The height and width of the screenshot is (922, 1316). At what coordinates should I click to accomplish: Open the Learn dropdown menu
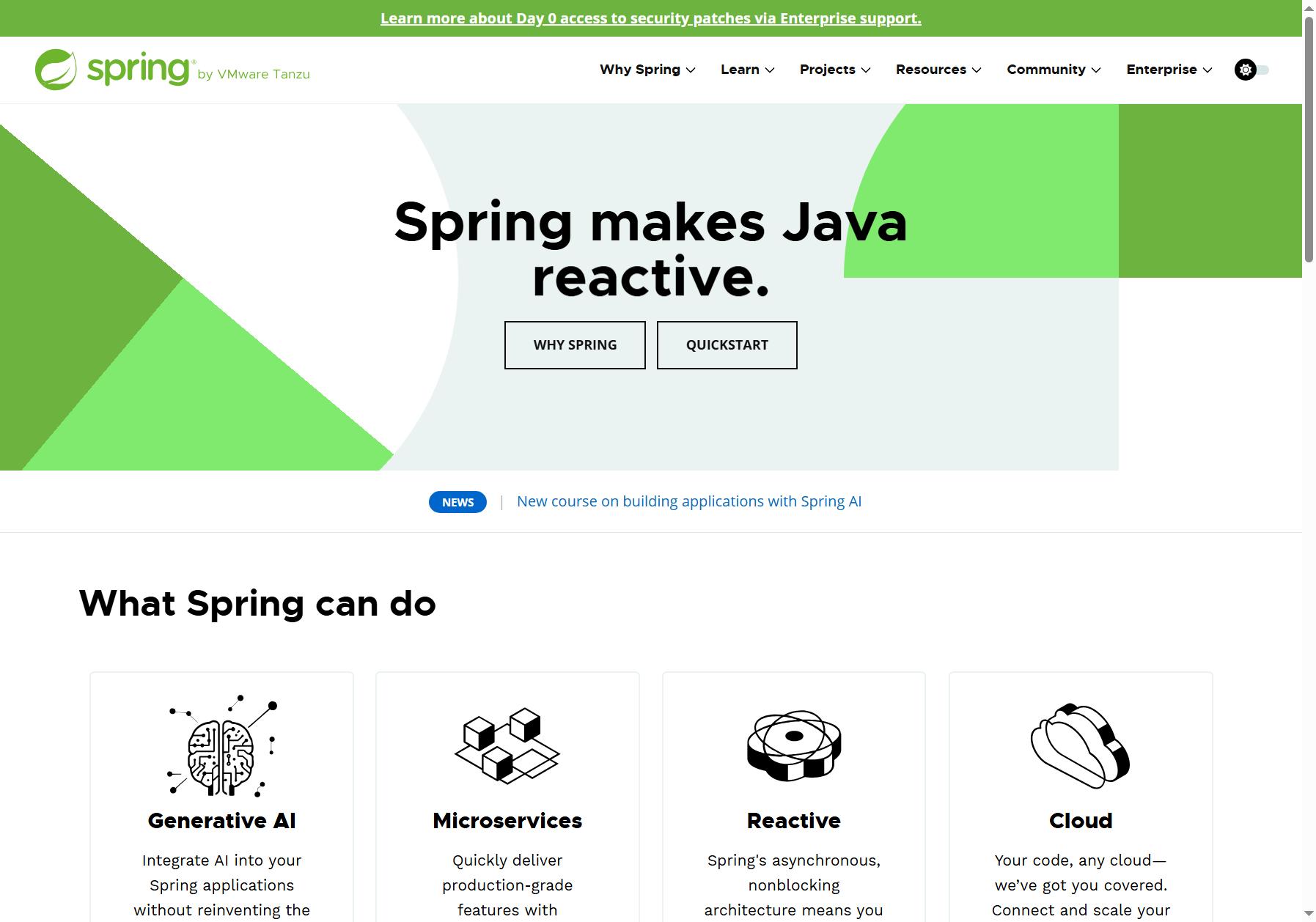click(x=747, y=70)
